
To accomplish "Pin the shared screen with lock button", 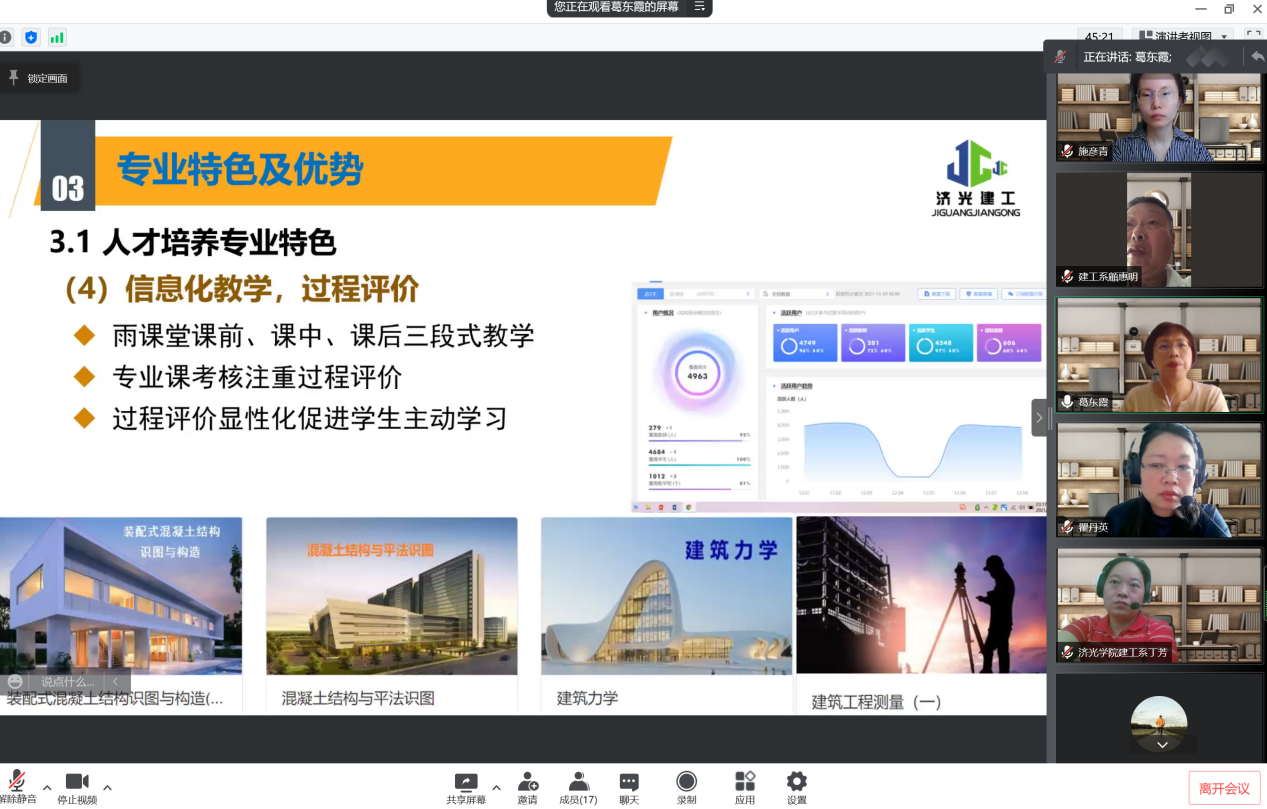I will pyautogui.click(x=39, y=78).
